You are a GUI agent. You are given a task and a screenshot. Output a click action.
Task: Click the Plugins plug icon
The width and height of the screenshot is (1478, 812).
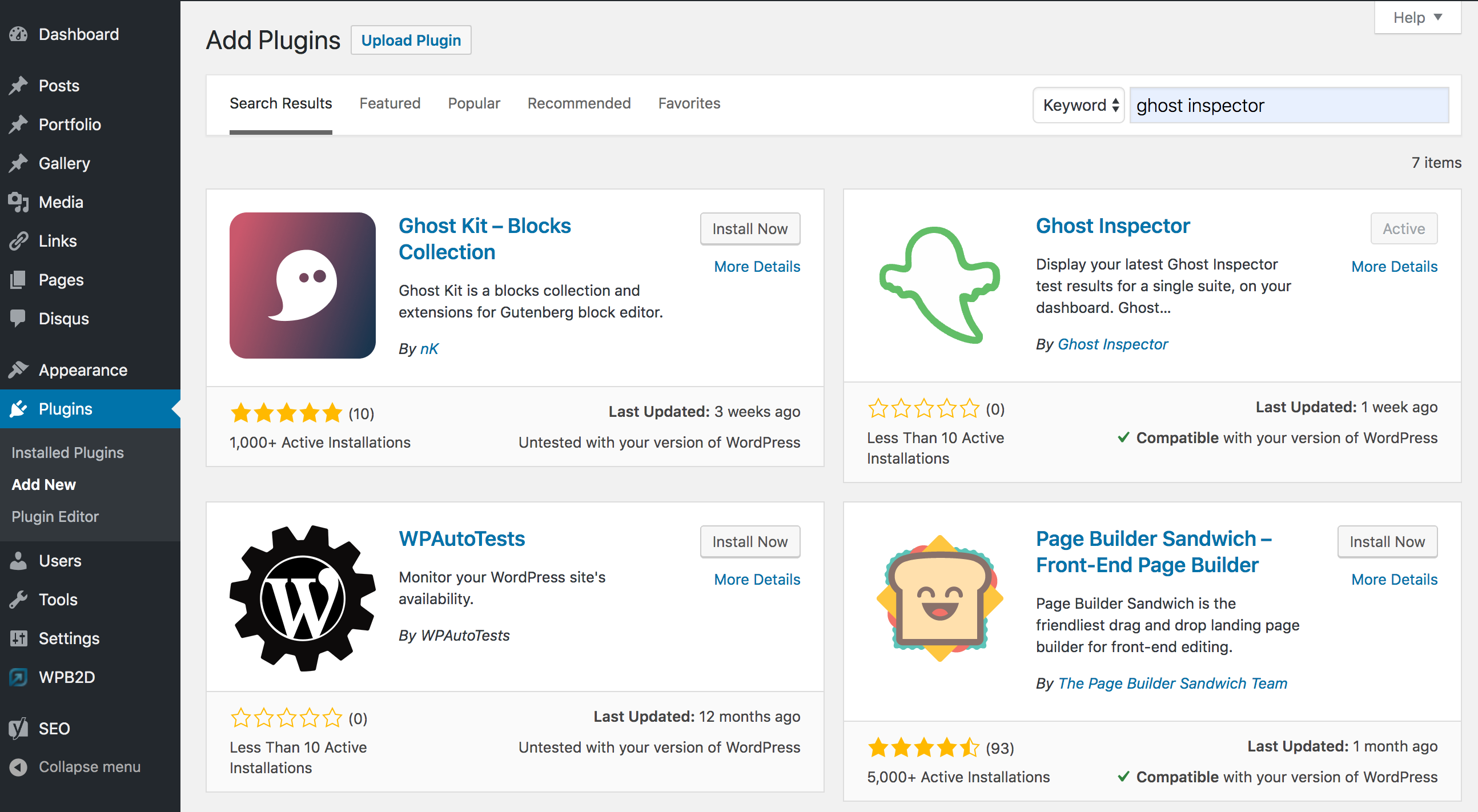18,409
